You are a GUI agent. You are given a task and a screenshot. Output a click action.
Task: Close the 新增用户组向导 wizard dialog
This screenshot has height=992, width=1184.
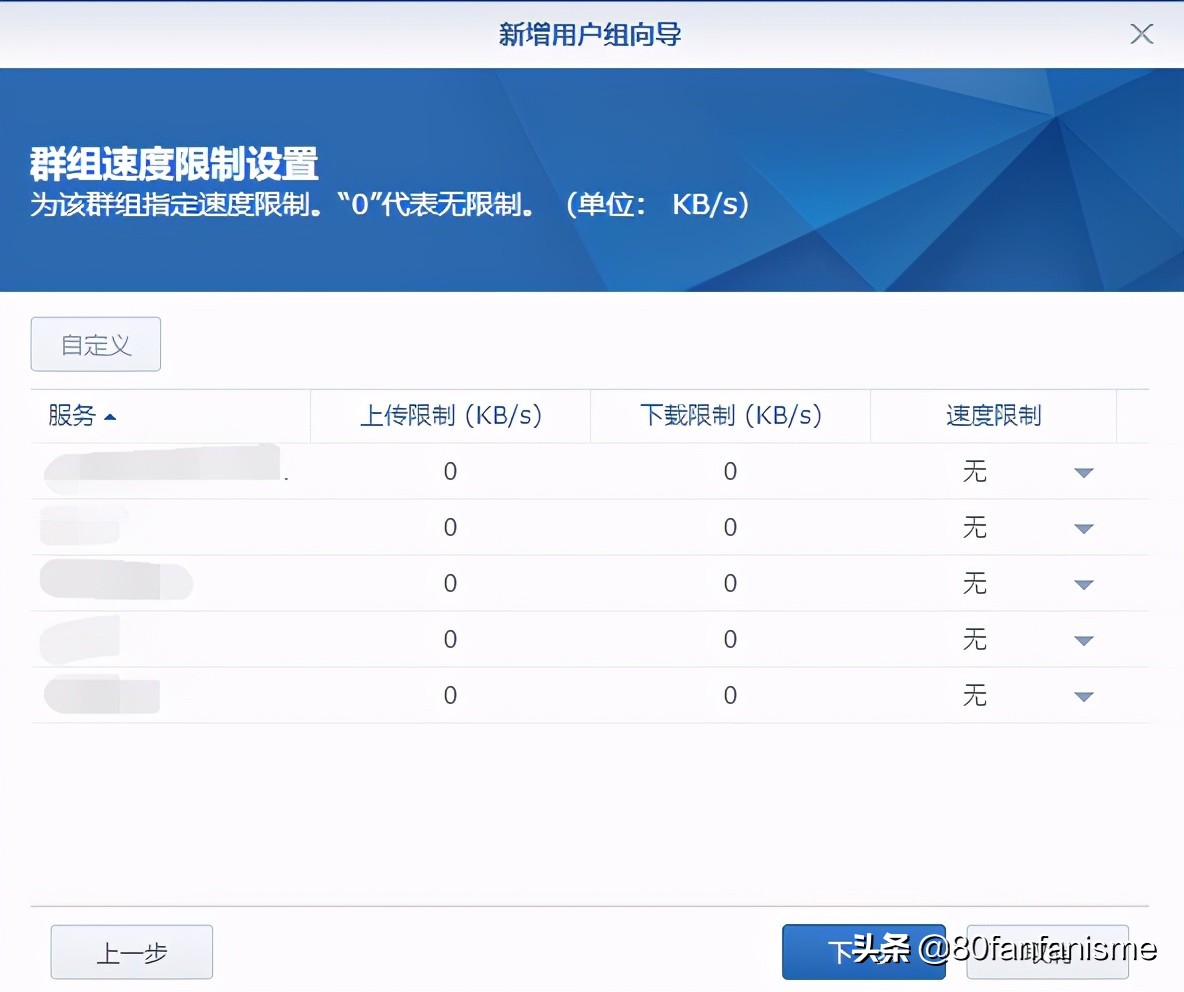1141,33
